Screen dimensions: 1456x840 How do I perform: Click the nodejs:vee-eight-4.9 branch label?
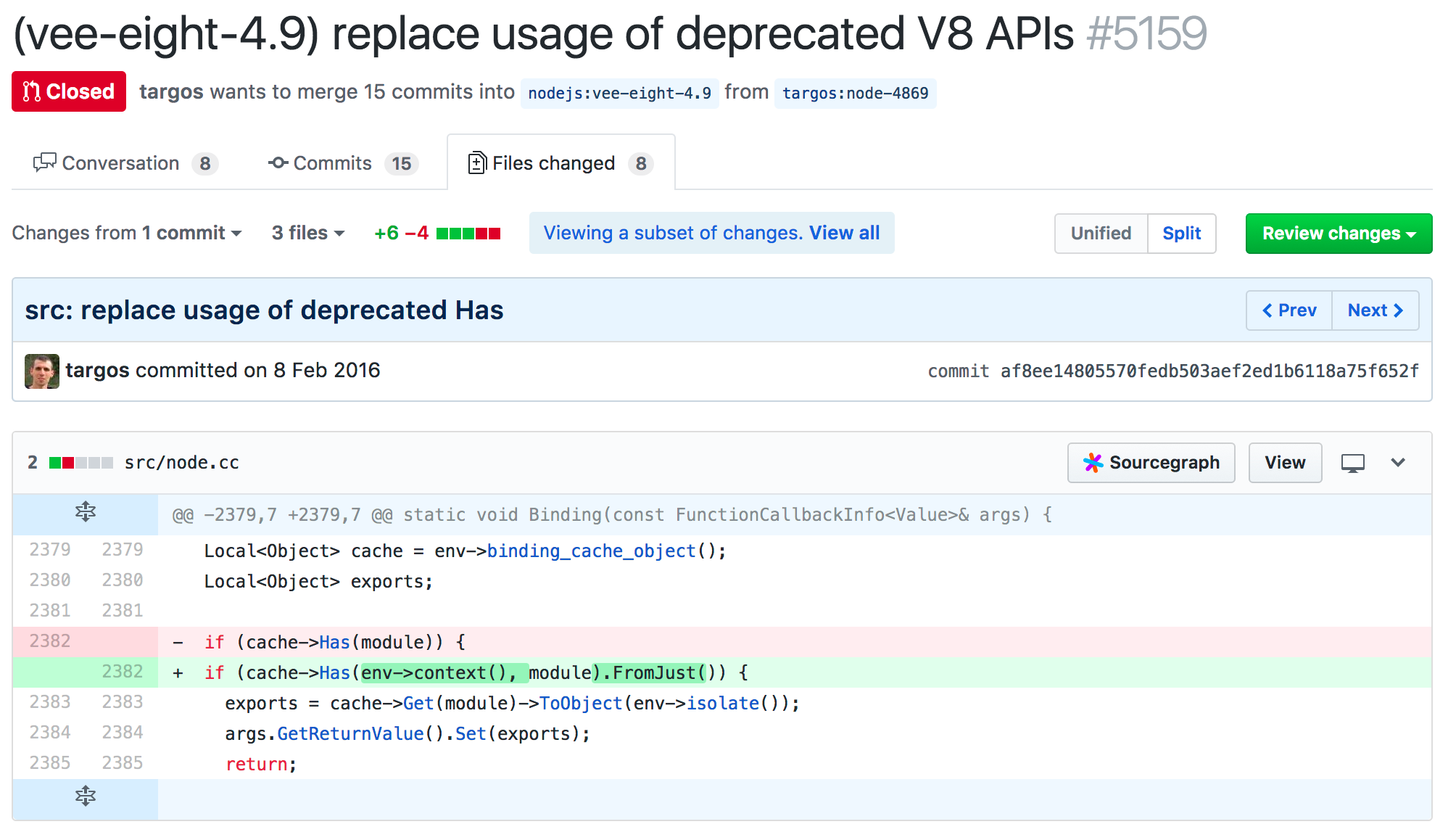pos(619,94)
